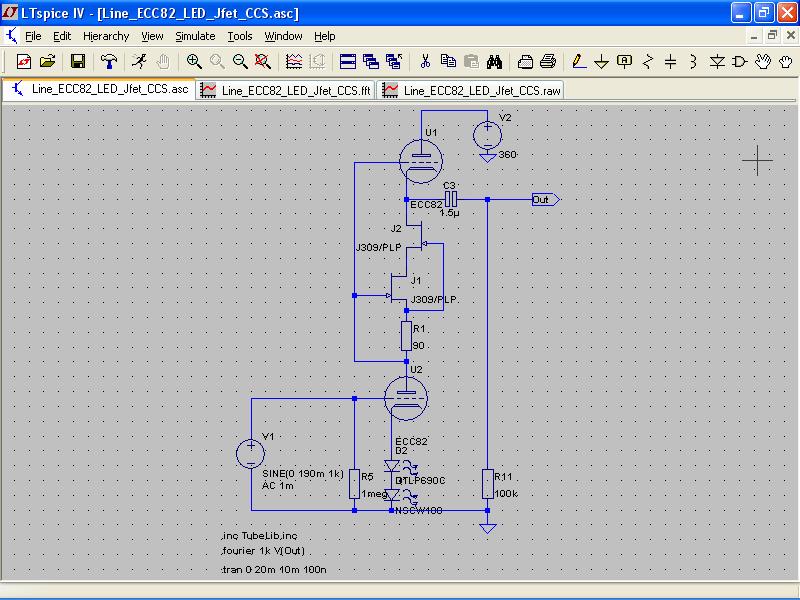This screenshot has width=800, height=600.
Task: Open the LTspice document system menu icon
Action: point(11,36)
